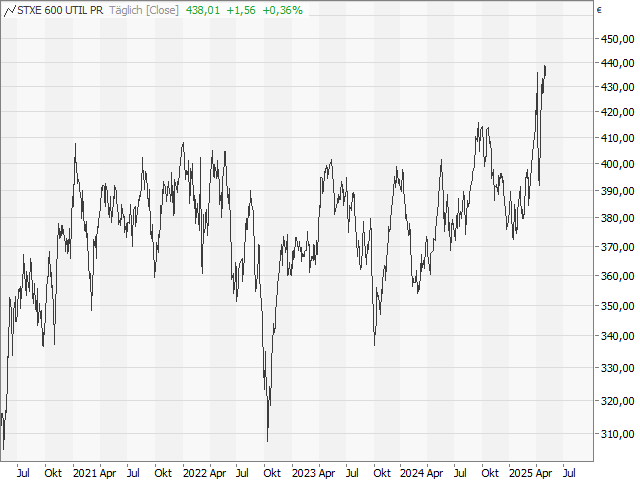
Task: Click the 330,00 price axis label
Action: tap(618, 368)
